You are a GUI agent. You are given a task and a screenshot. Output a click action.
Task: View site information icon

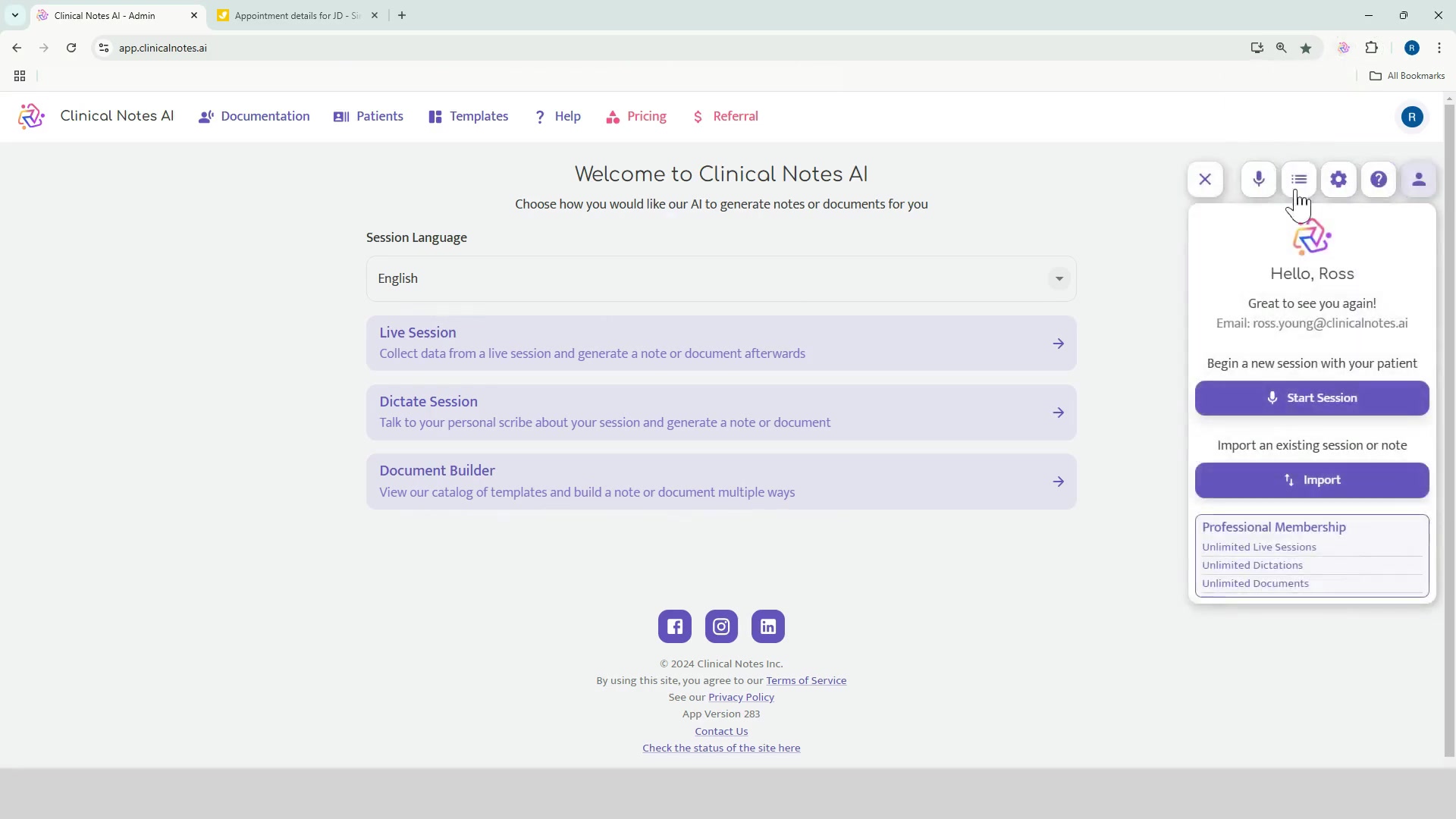click(104, 48)
